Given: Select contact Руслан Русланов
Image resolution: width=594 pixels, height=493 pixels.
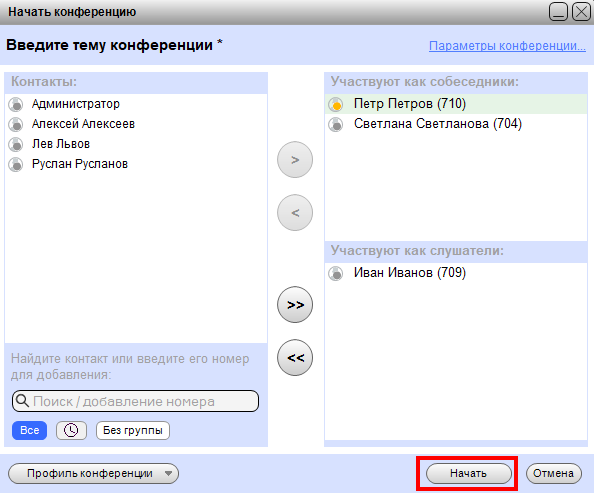Looking at the screenshot, I should tap(80, 164).
